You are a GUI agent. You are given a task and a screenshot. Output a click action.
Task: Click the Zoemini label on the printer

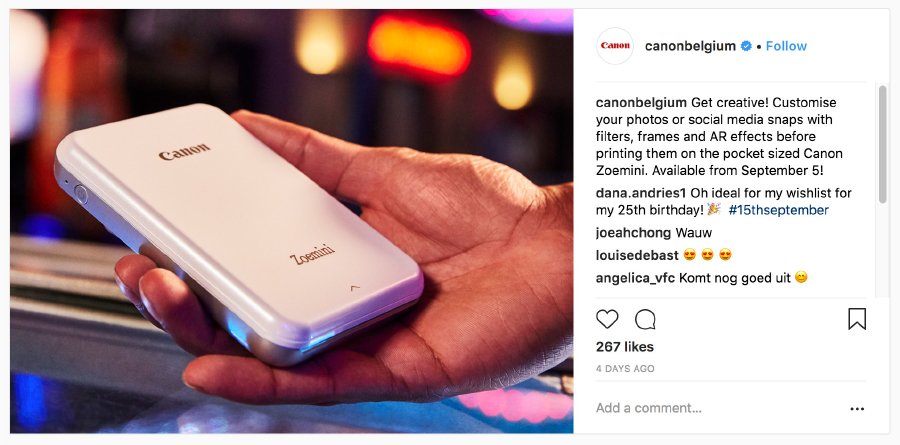coord(312,254)
